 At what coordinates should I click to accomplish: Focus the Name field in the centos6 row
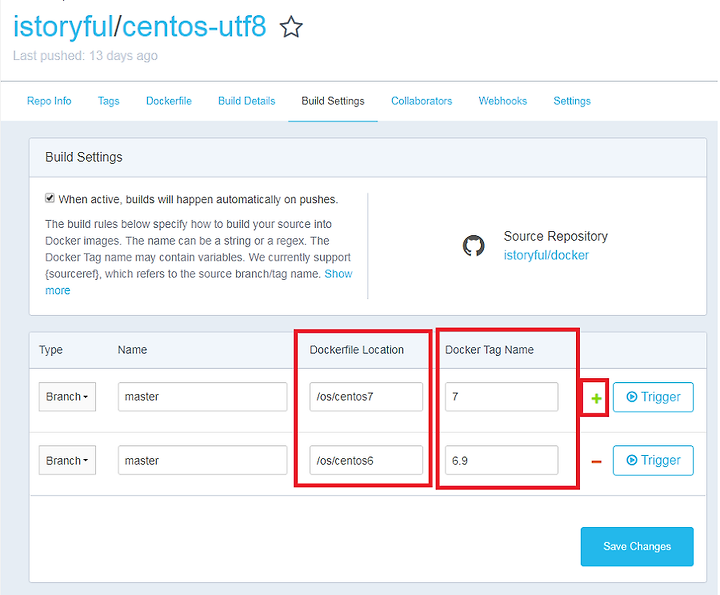pos(202,460)
